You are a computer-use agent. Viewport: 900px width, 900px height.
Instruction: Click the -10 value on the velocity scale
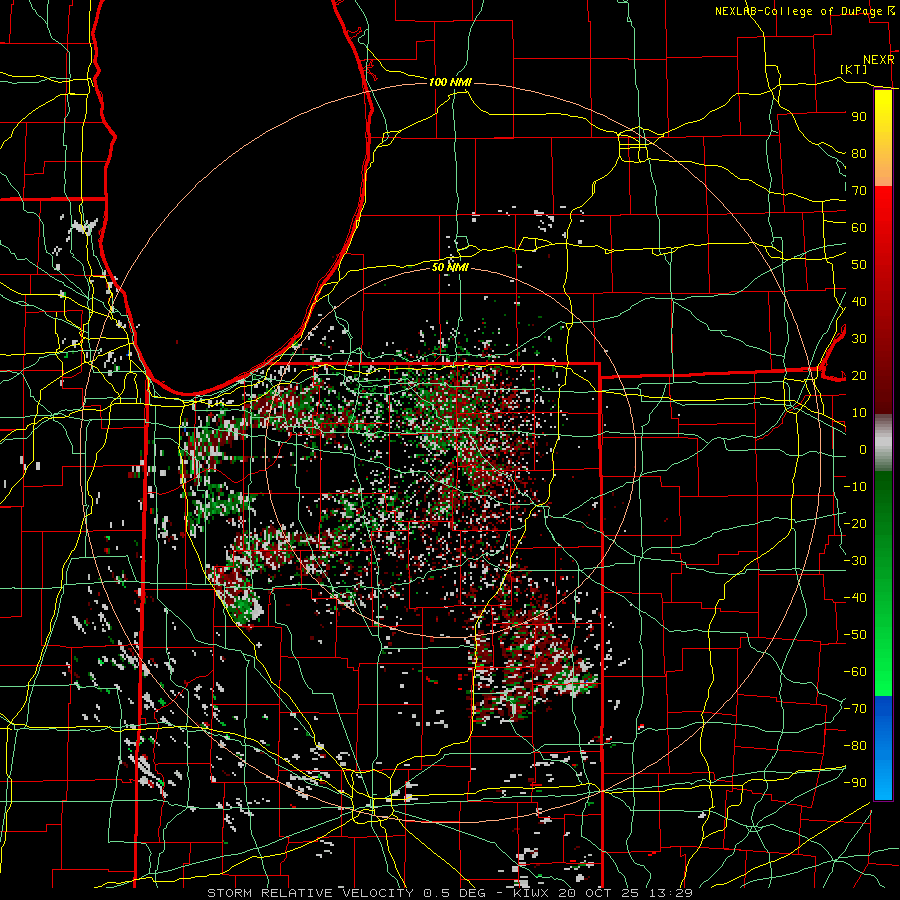855,487
